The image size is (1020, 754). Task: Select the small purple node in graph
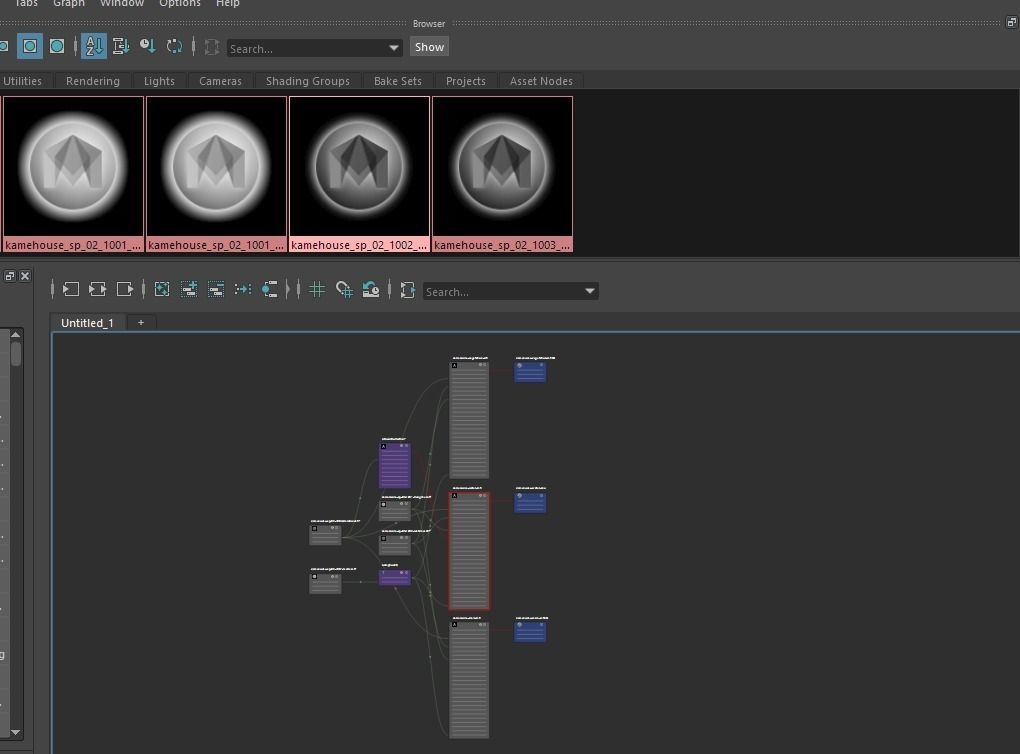395,577
